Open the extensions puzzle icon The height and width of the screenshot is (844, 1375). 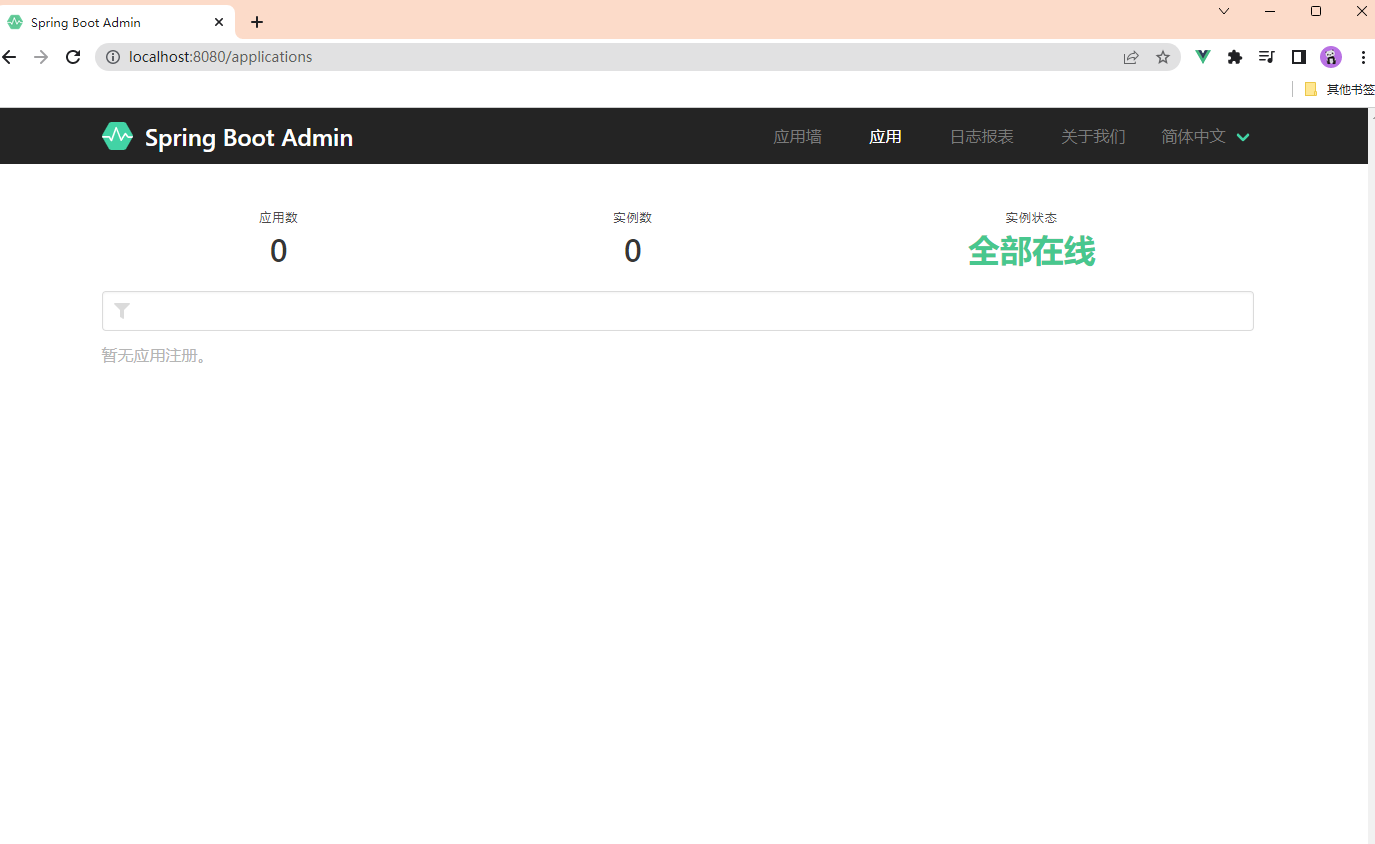click(x=1235, y=57)
